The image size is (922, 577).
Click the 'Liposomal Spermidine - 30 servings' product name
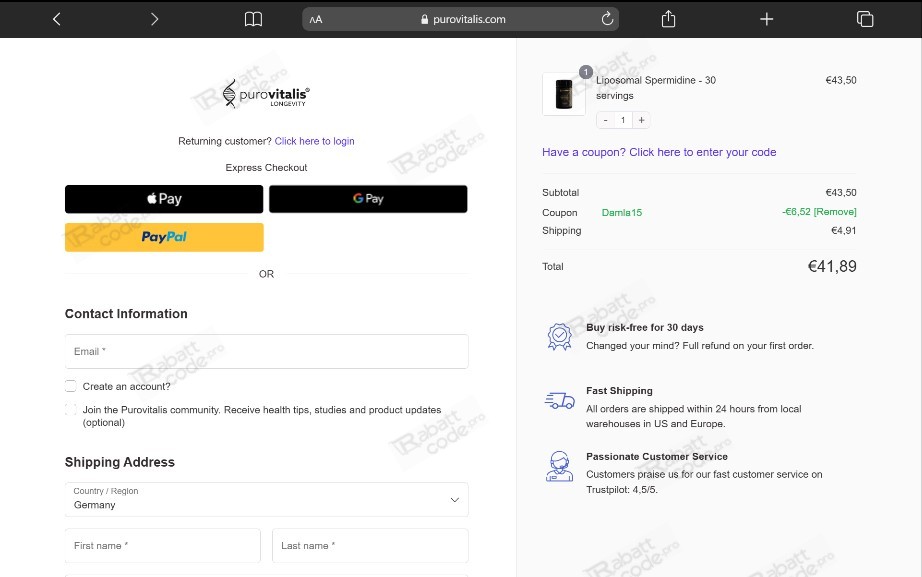[x=656, y=88]
